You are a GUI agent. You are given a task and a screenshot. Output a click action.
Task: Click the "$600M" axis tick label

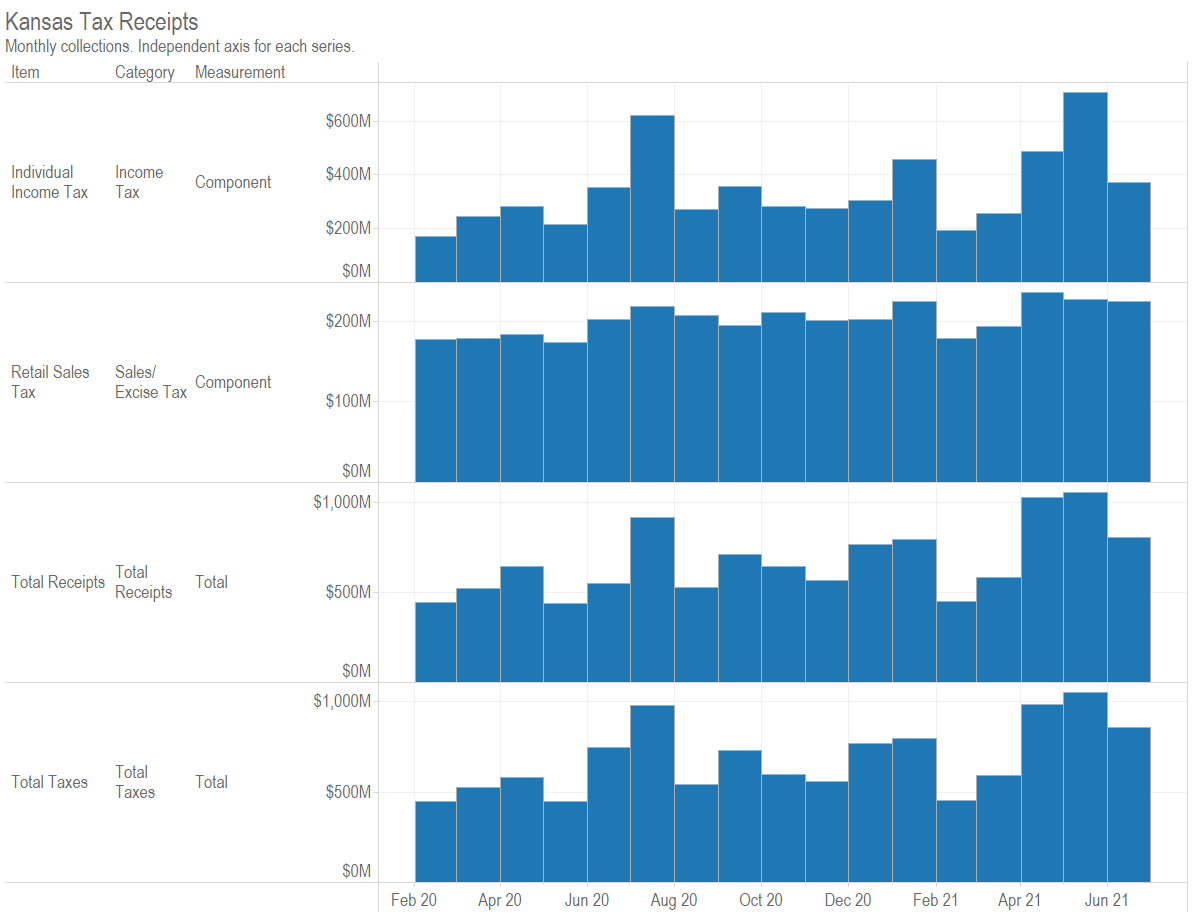[349, 121]
